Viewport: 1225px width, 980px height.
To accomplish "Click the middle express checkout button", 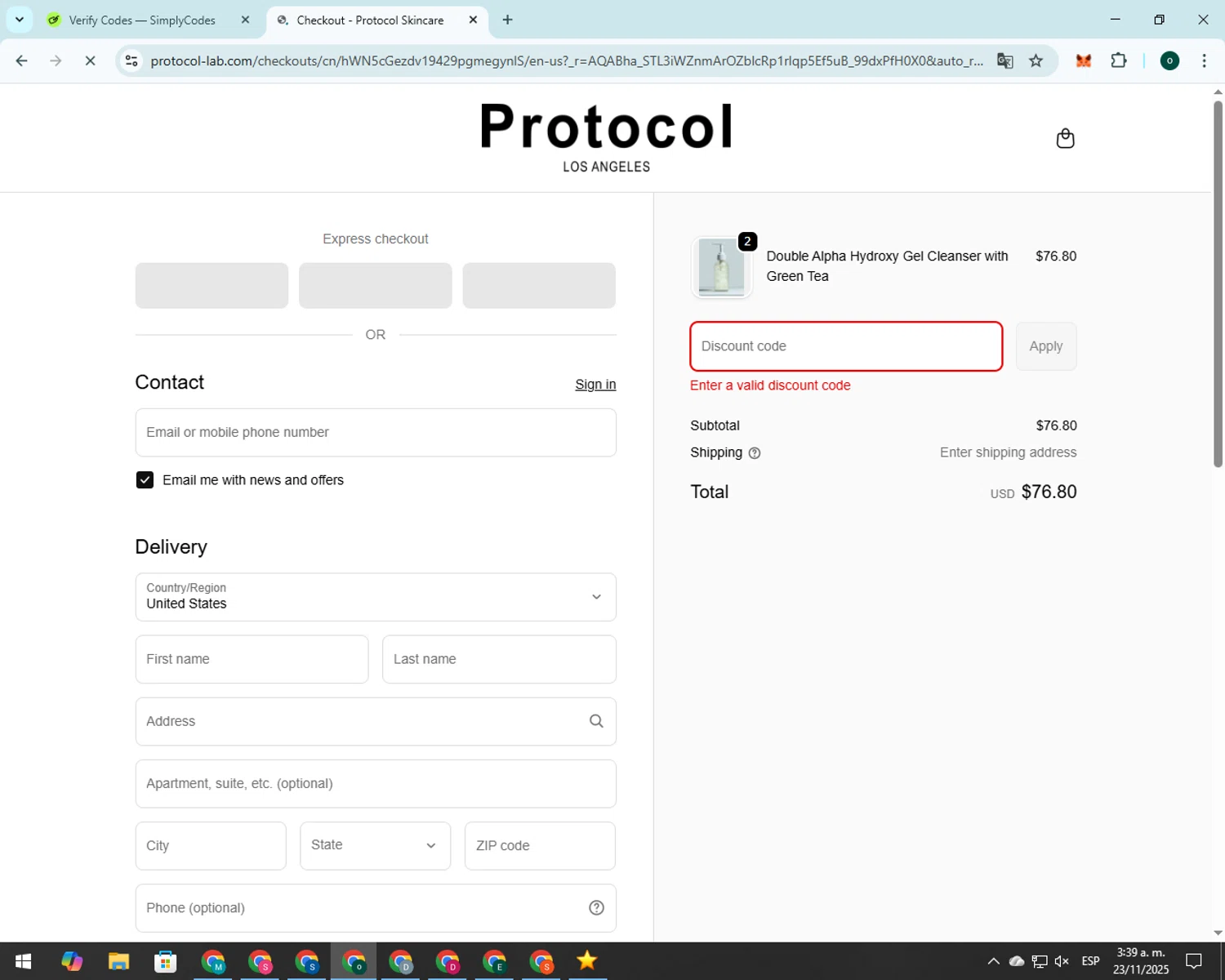I will pyautogui.click(x=376, y=285).
